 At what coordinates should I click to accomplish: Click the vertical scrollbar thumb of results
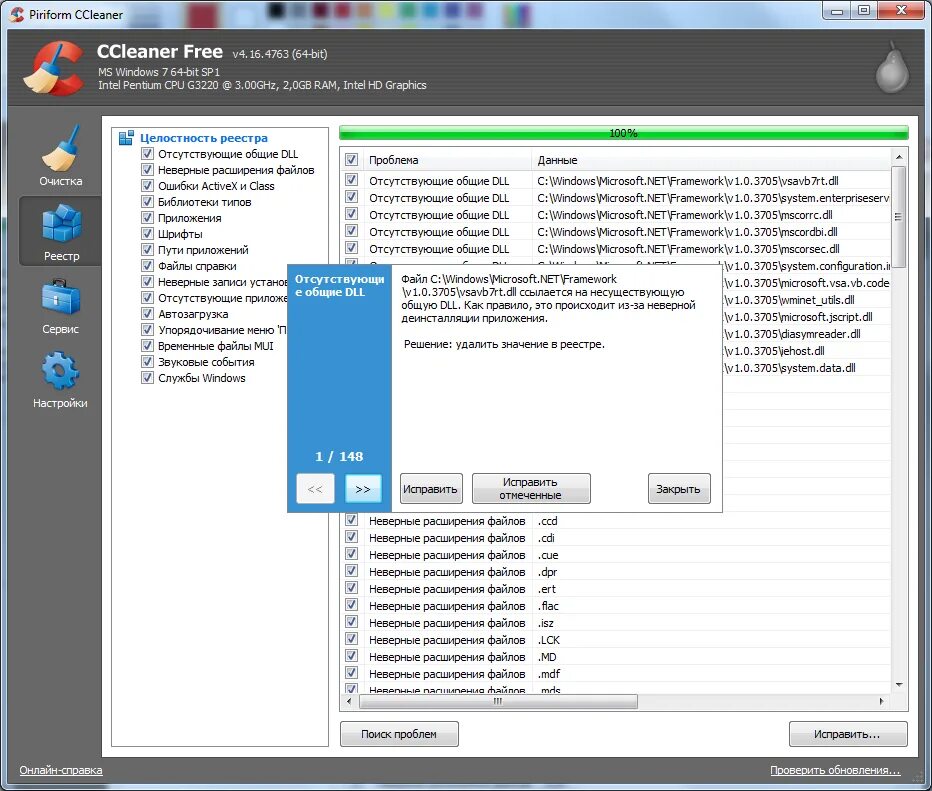tap(899, 217)
